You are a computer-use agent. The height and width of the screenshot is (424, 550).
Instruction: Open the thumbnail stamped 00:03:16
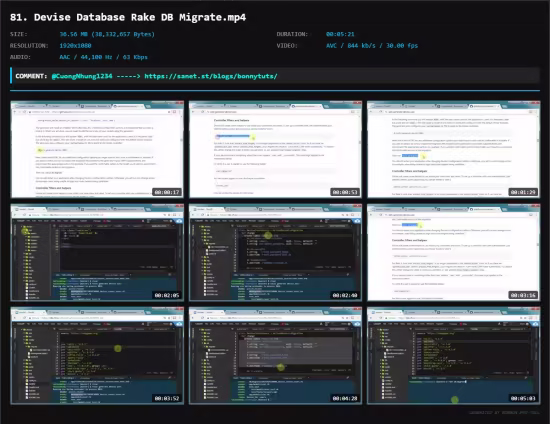[x=454, y=253]
